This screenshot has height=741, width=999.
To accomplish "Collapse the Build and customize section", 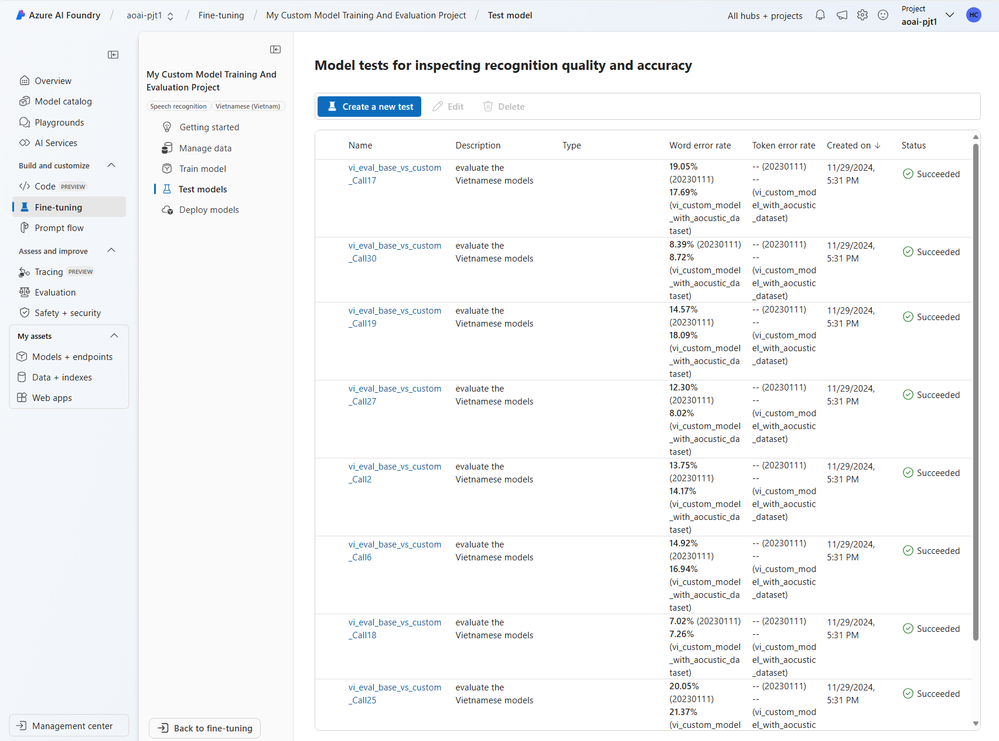I will [x=111, y=165].
